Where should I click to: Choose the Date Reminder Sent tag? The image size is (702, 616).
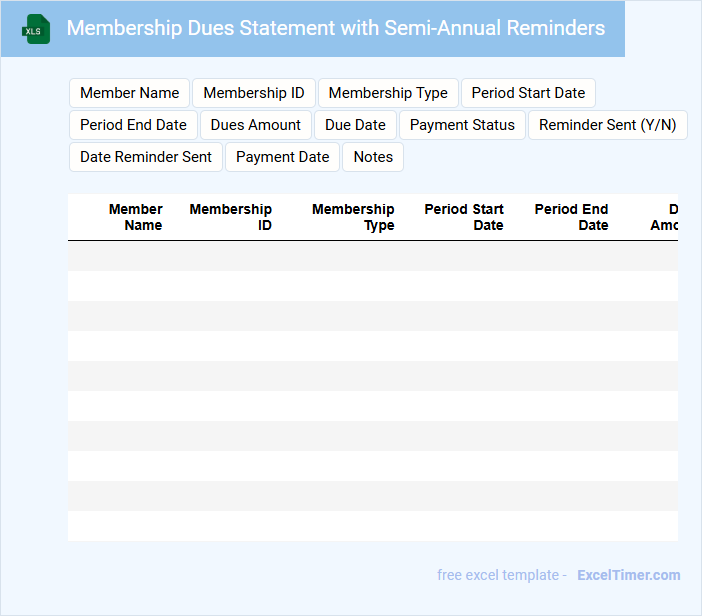[x=146, y=157]
